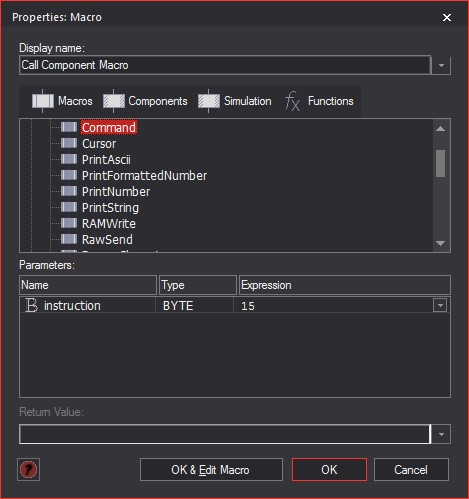The height and width of the screenshot is (499, 469).
Task: Open the Functions tab
Action: (x=319, y=101)
